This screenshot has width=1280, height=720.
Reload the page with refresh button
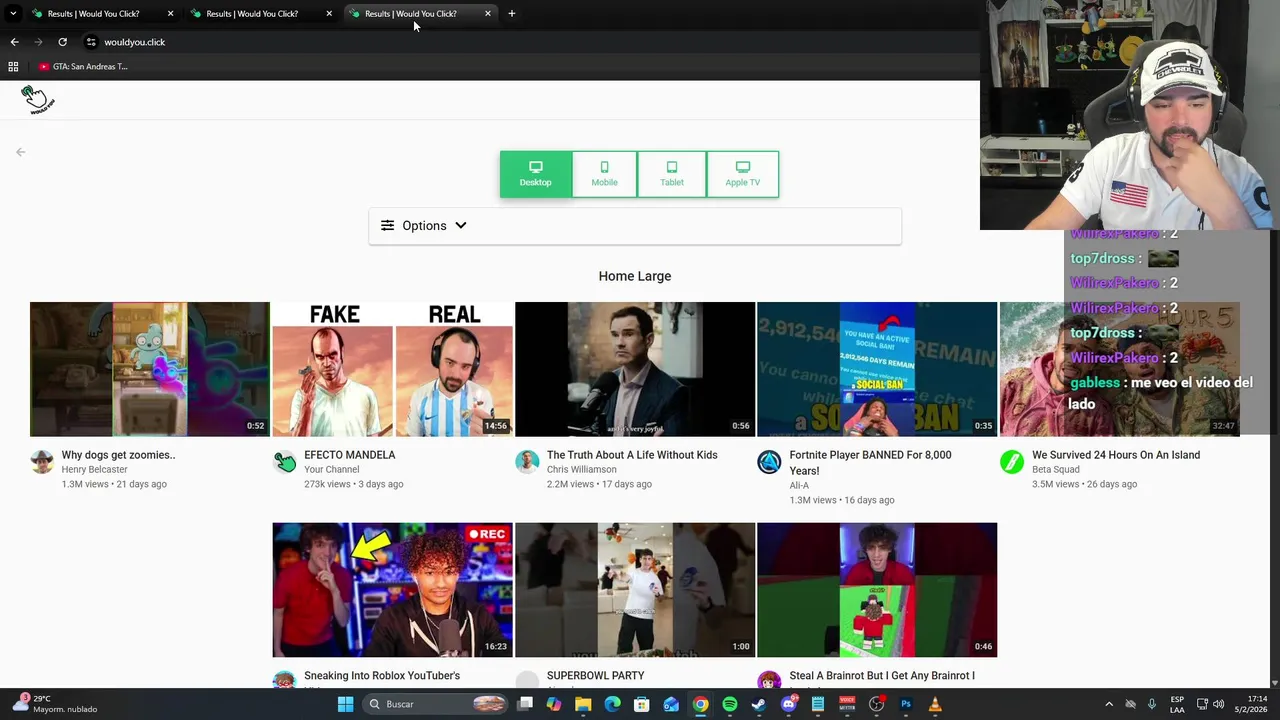pyautogui.click(x=62, y=42)
